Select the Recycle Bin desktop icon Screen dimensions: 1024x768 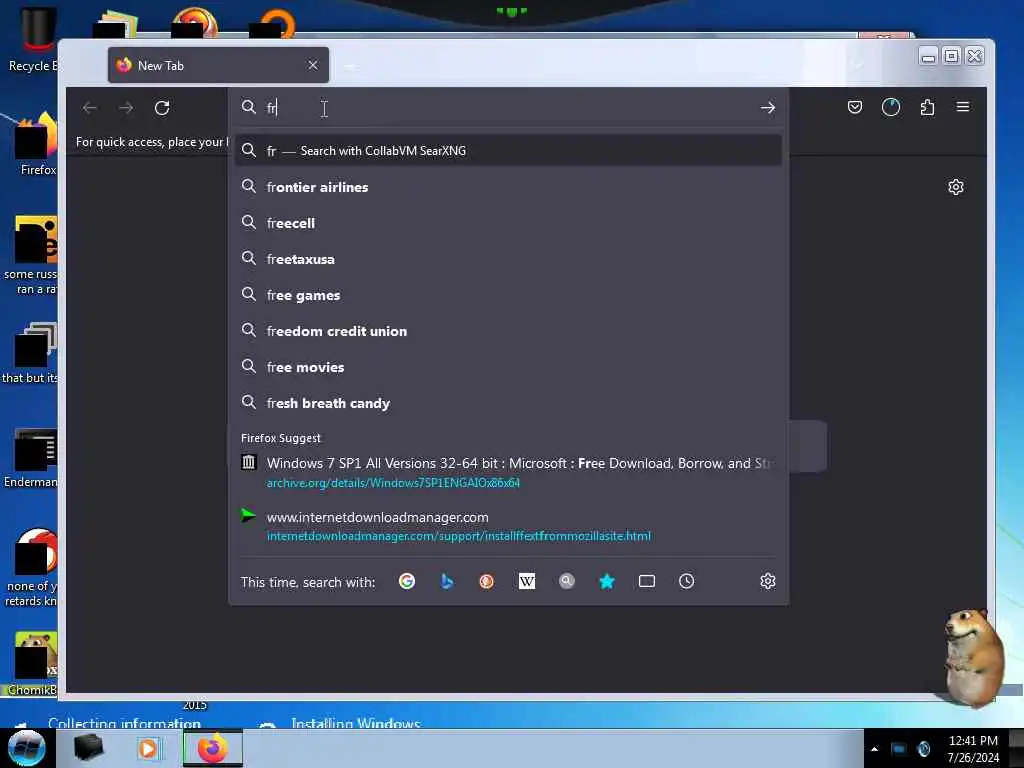tap(33, 39)
